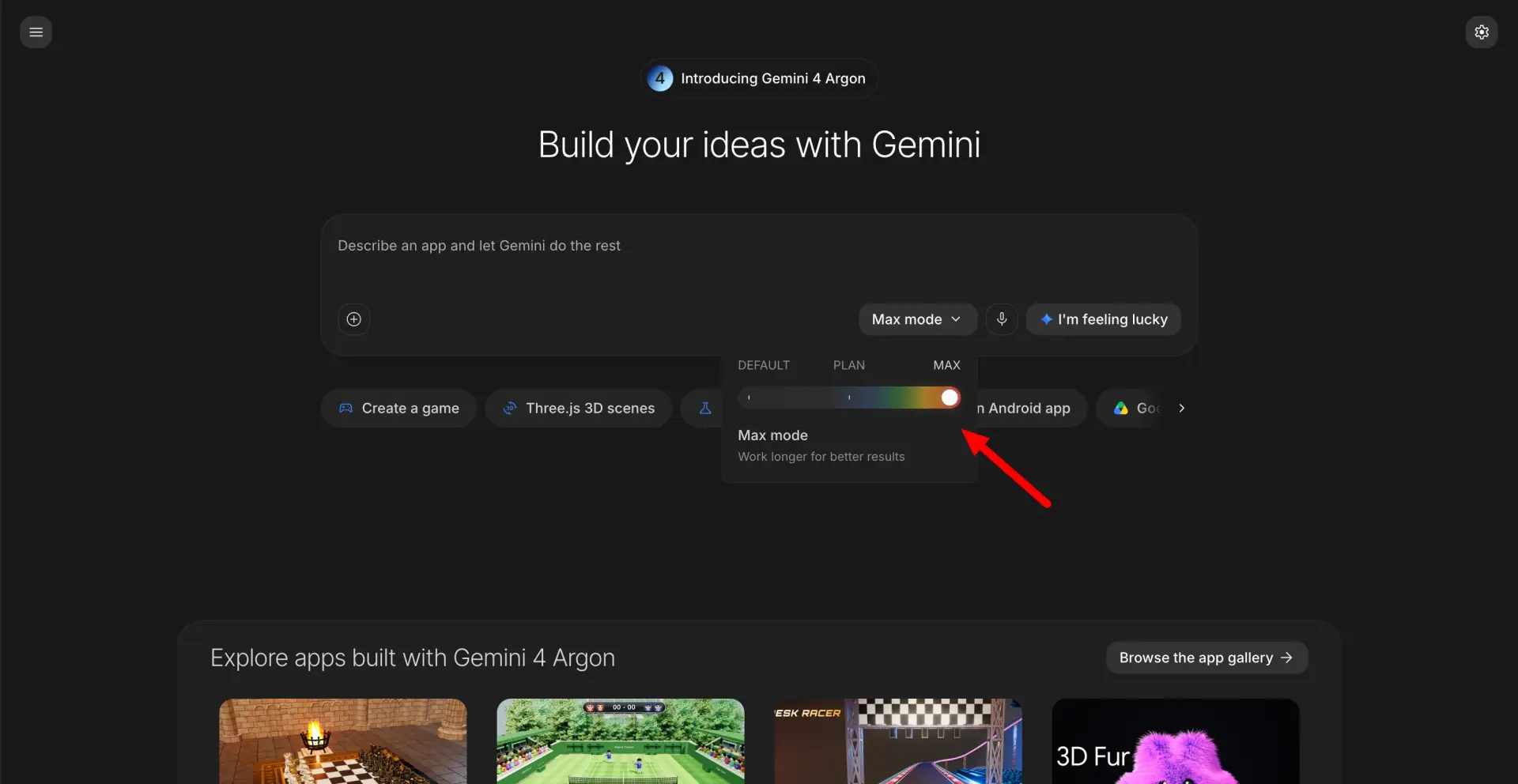The width and height of the screenshot is (1518, 784).
Task: Open the tennis court app thumbnail
Action: pyautogui.click(x=621, y=741)
